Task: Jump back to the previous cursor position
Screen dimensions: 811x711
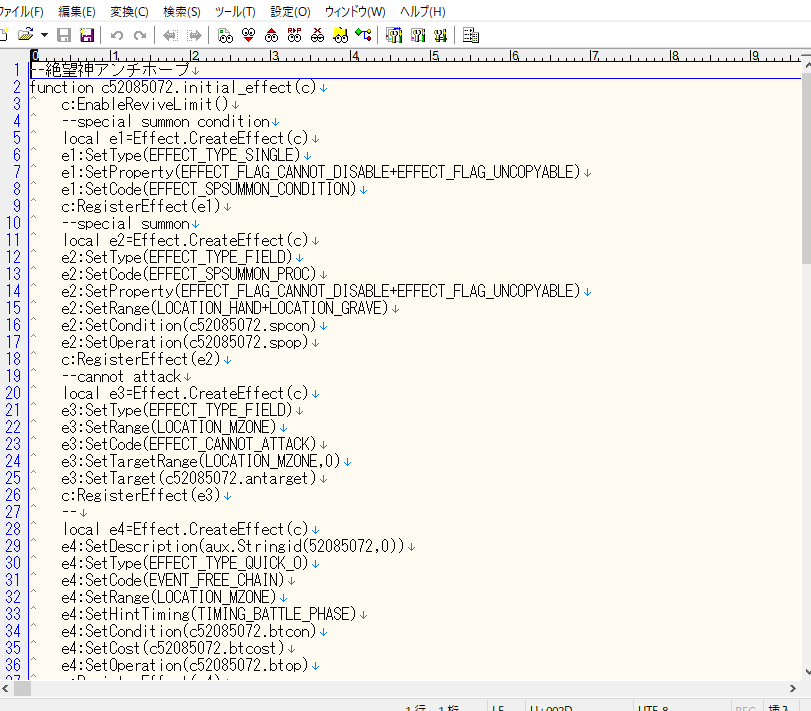Action: click(170, 35)
